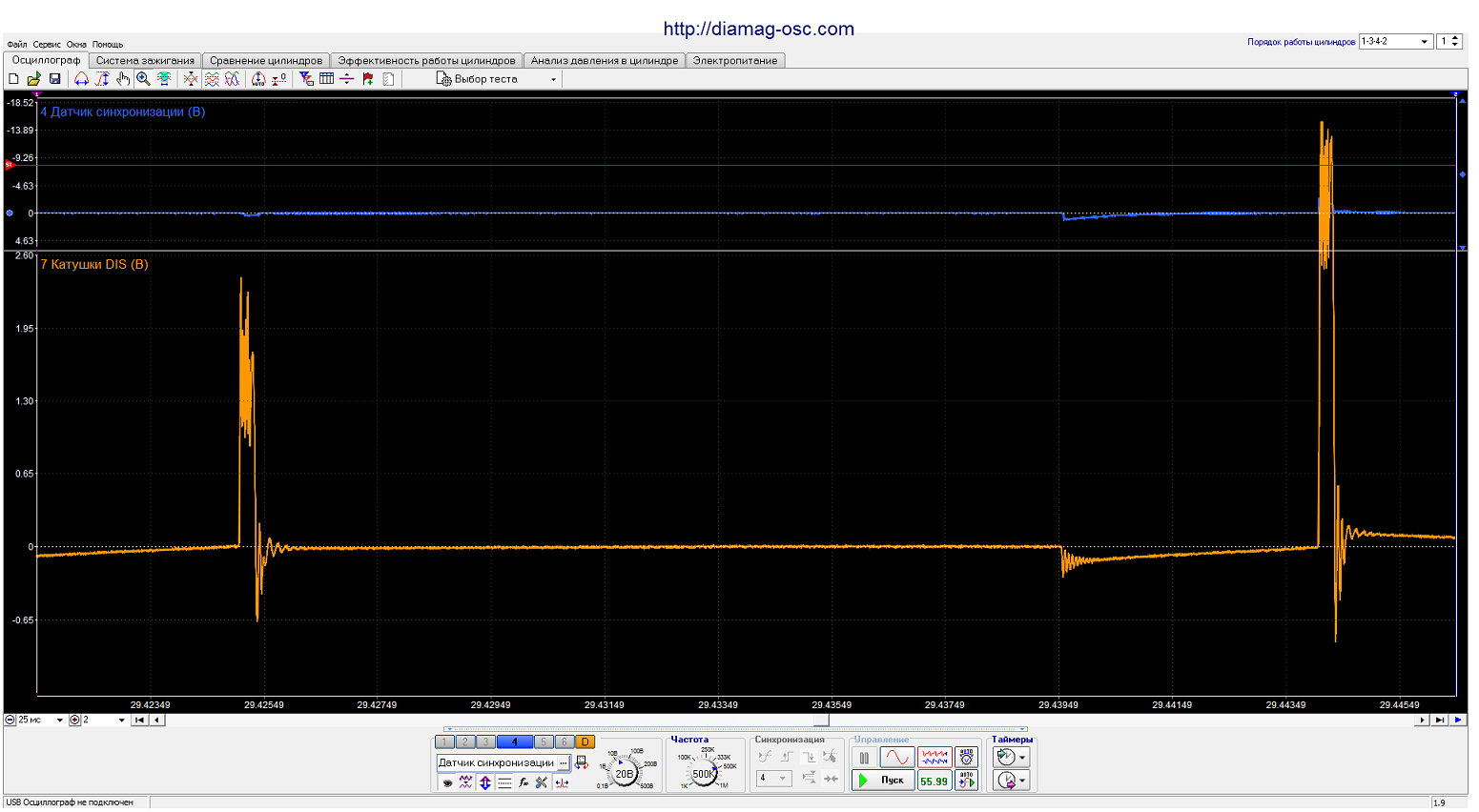1479x812 pixels.
Task: Select the orange D channel button
Action: (x=585, y=741)
